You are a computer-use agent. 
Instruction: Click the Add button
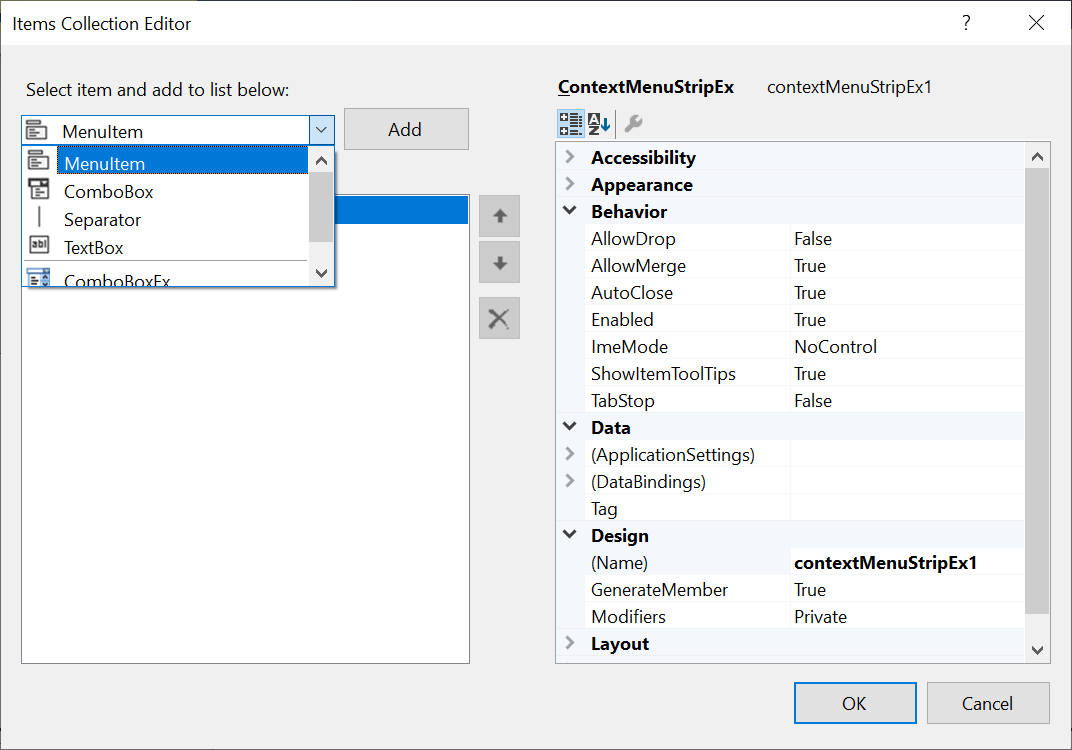coord(406,128)
